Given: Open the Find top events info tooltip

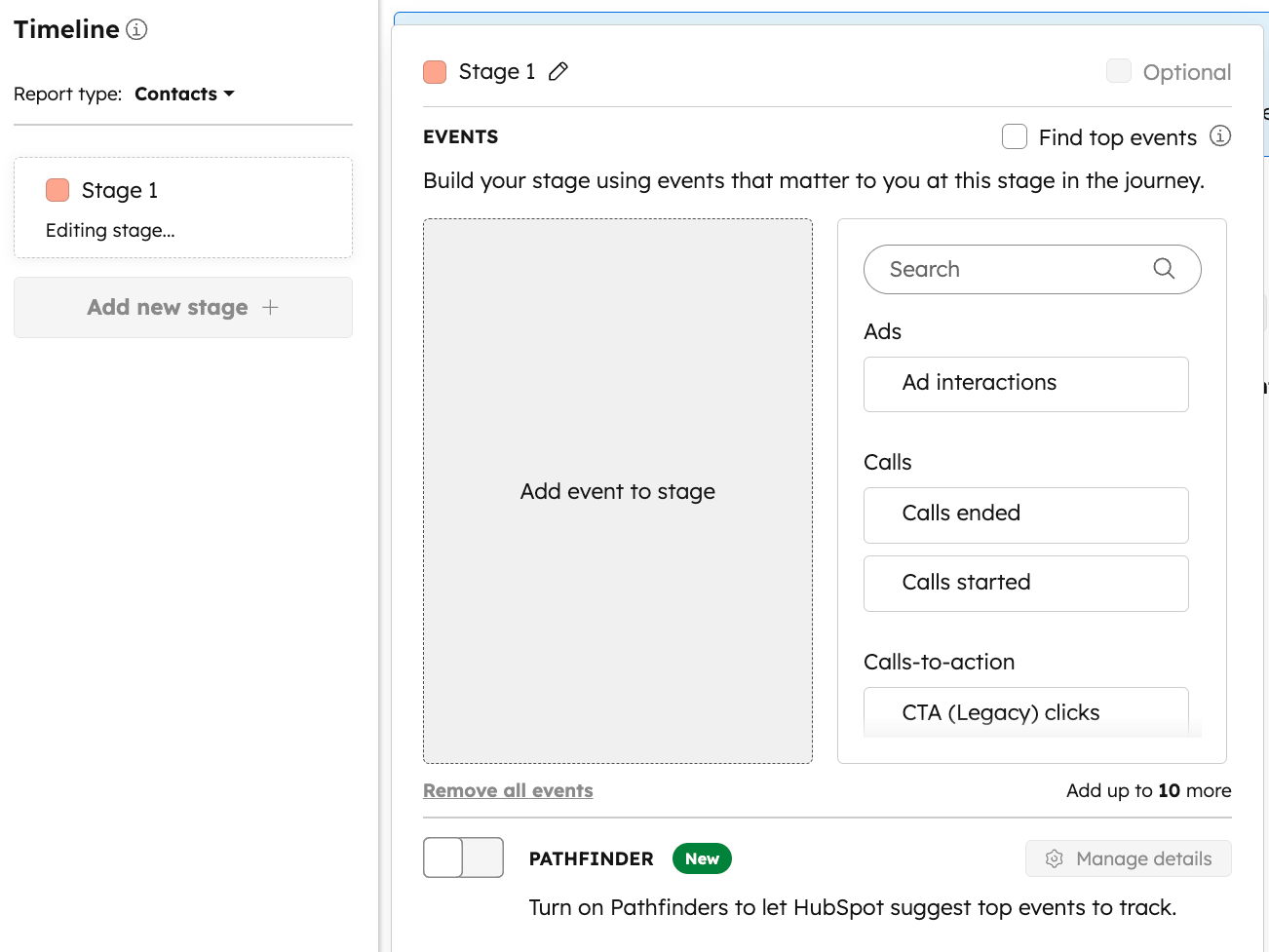Looking at the screenshot, I should (x=1220, y=136).
